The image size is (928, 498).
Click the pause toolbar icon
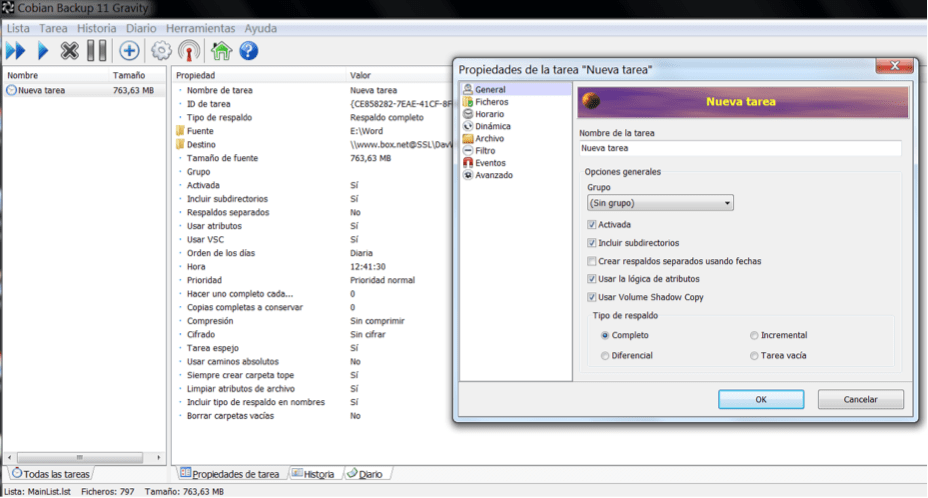(96, 51)
